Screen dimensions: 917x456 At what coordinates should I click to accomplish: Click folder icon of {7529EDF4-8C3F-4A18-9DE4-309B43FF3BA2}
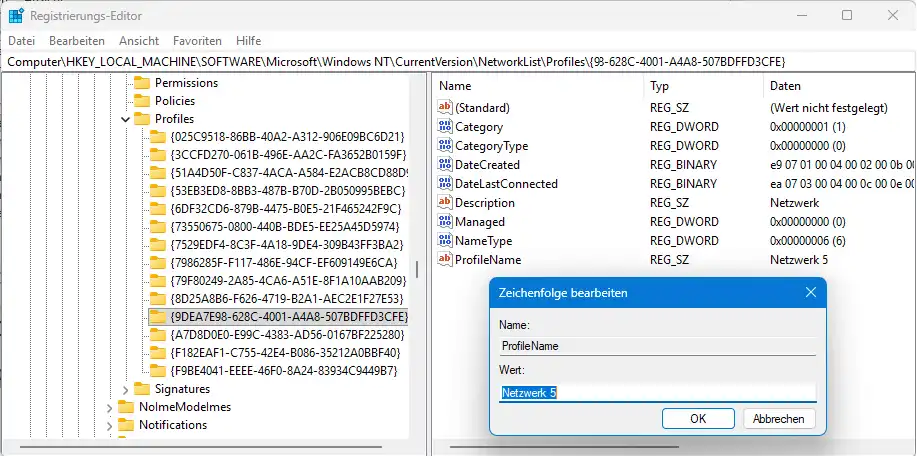click(x=158, y=244)
